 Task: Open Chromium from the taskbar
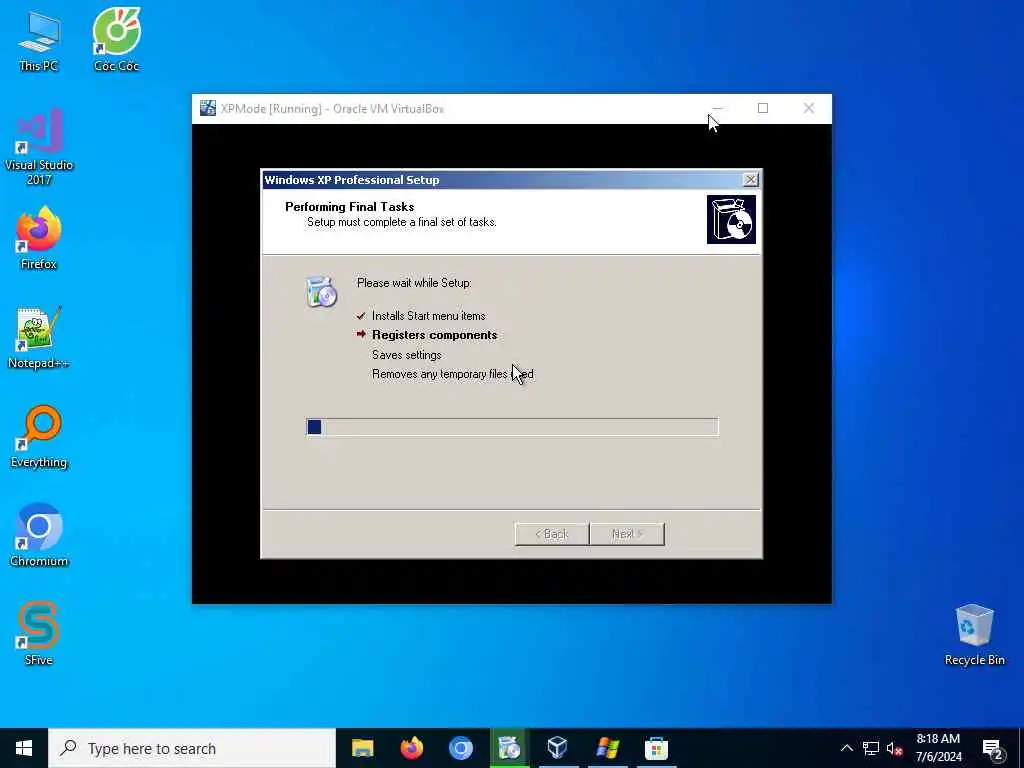pos(460,748)
